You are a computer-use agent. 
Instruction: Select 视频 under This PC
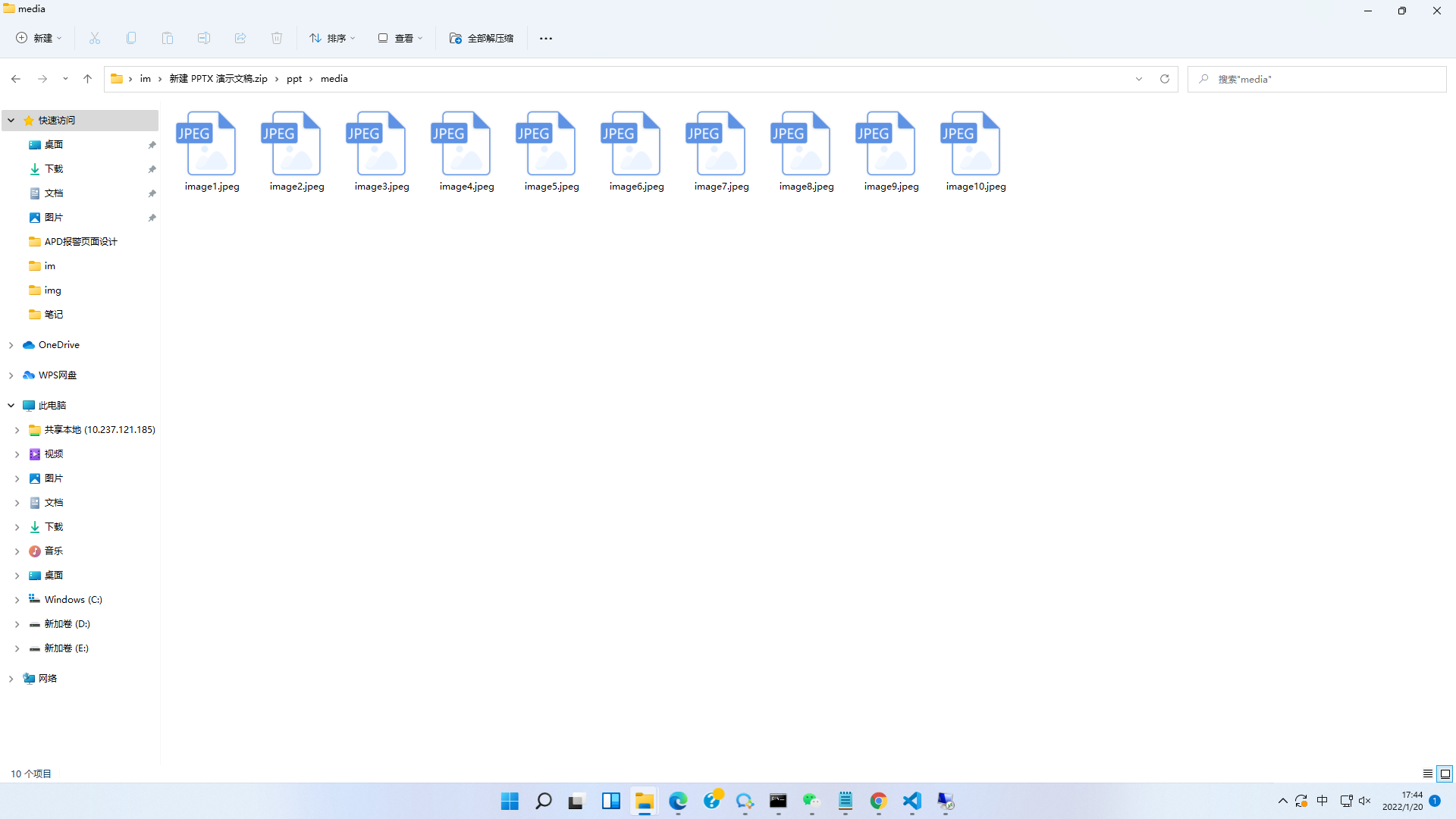54,454
